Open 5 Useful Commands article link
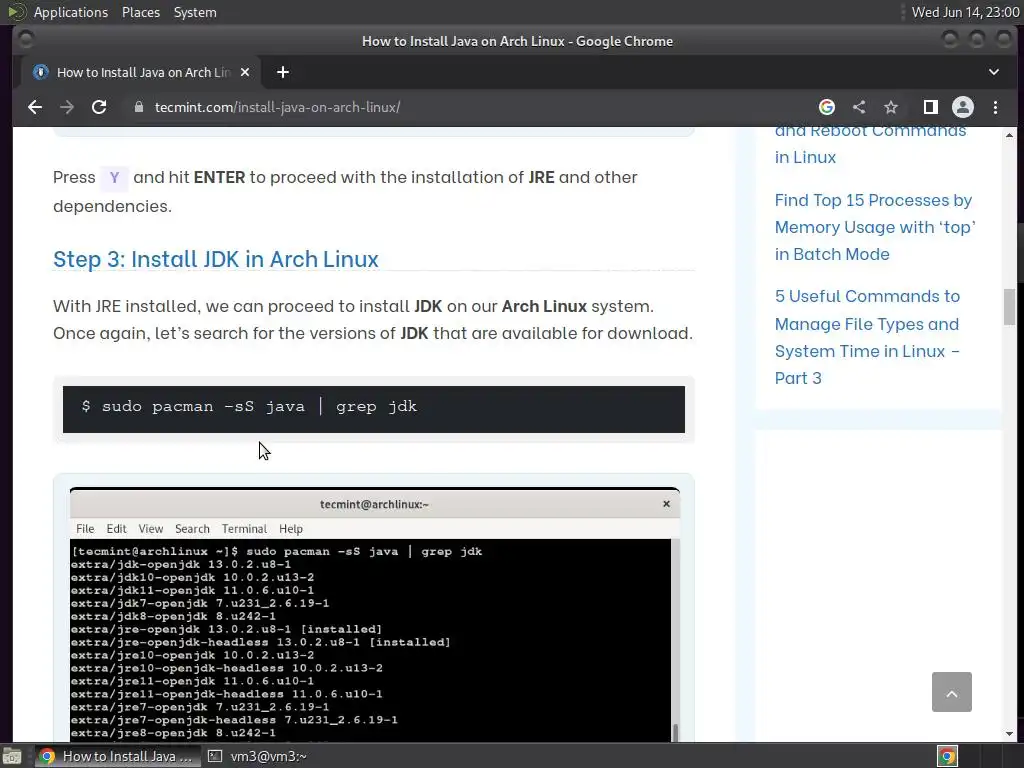The width and height of the screenshot is (1024, 768). (867, 337)
